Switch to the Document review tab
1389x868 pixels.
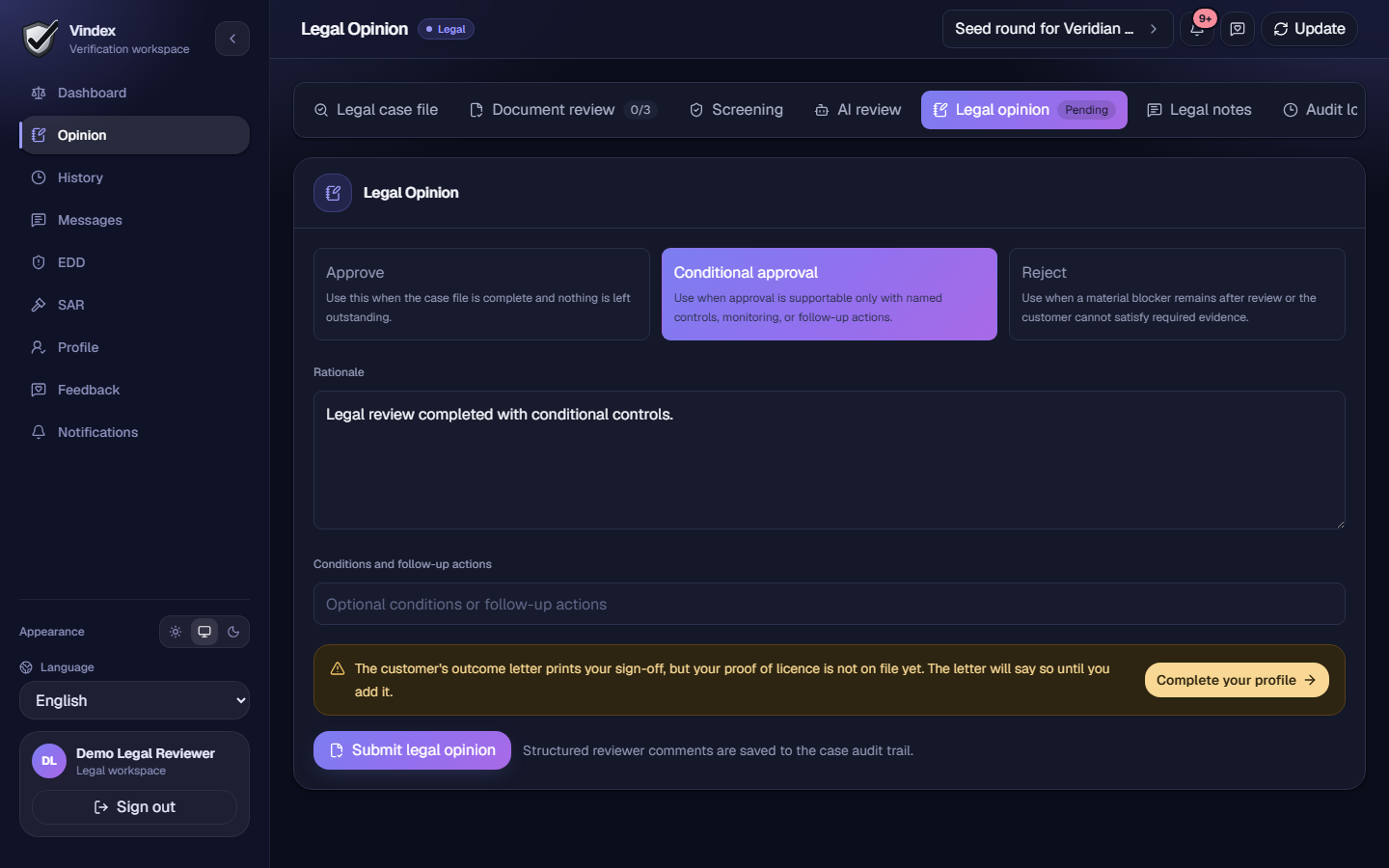(x=563, y=110)
